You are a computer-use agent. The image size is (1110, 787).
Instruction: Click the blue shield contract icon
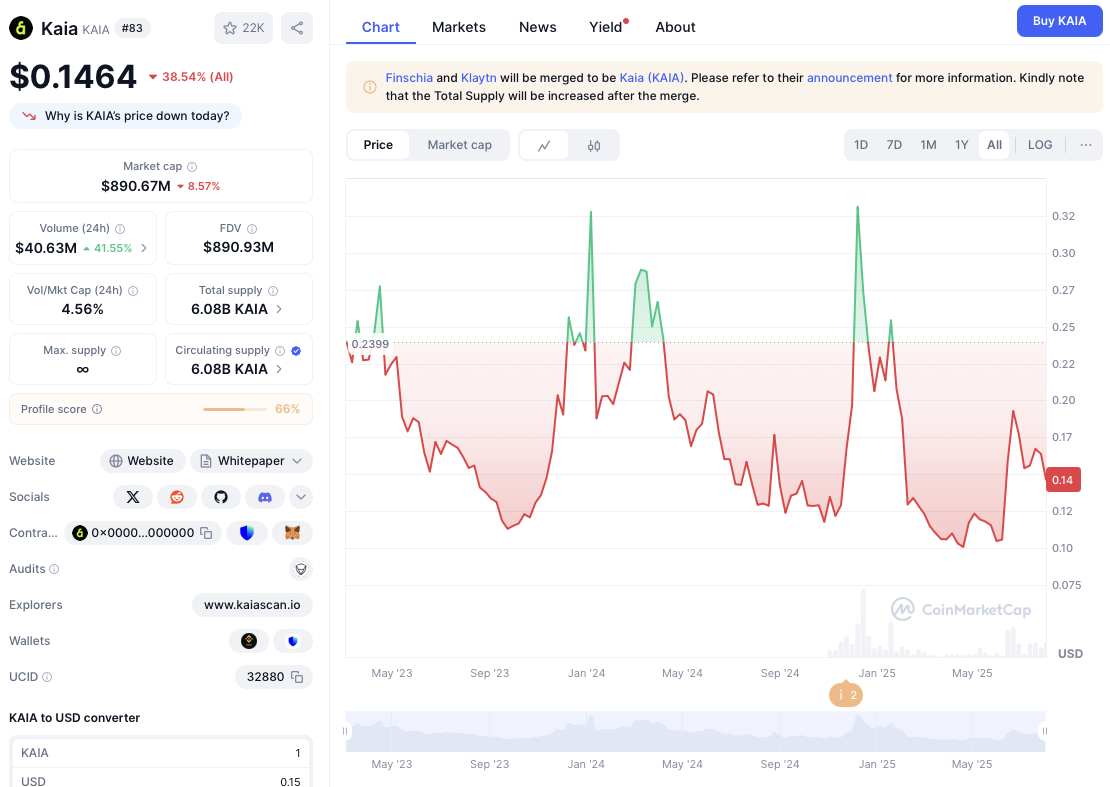point(247,533)
